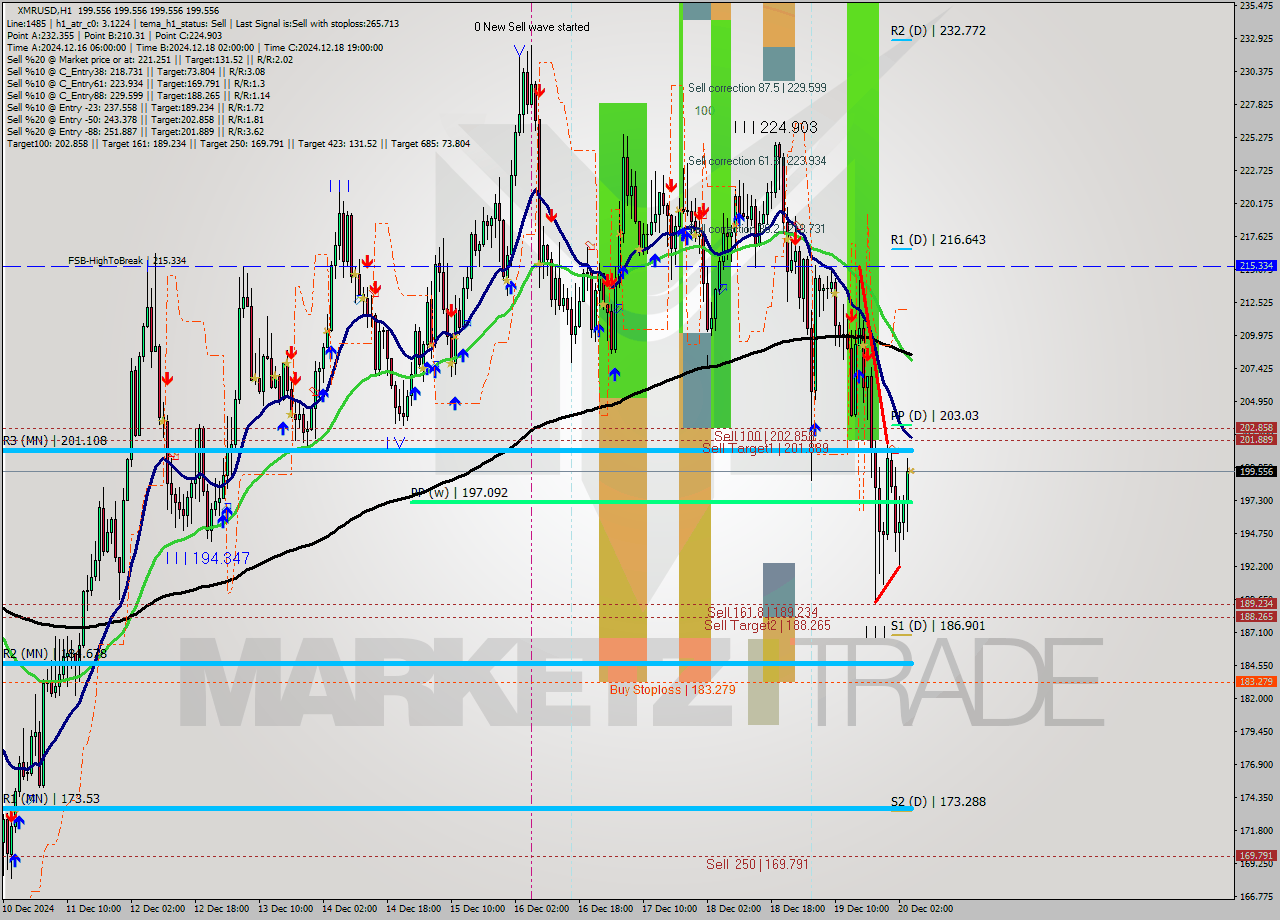Click the 14 Dec 18:00 time axis label
The image size is (1280, 920).
(413, 909)
